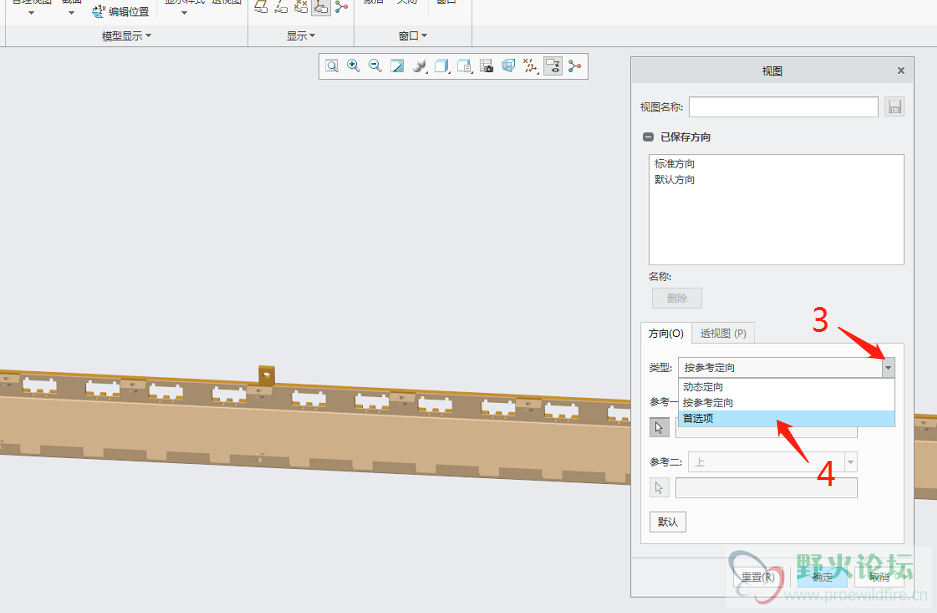Screen dimensions: 937x613
Task: Click the Zoom Out magnifier icon
Action: 375,66
